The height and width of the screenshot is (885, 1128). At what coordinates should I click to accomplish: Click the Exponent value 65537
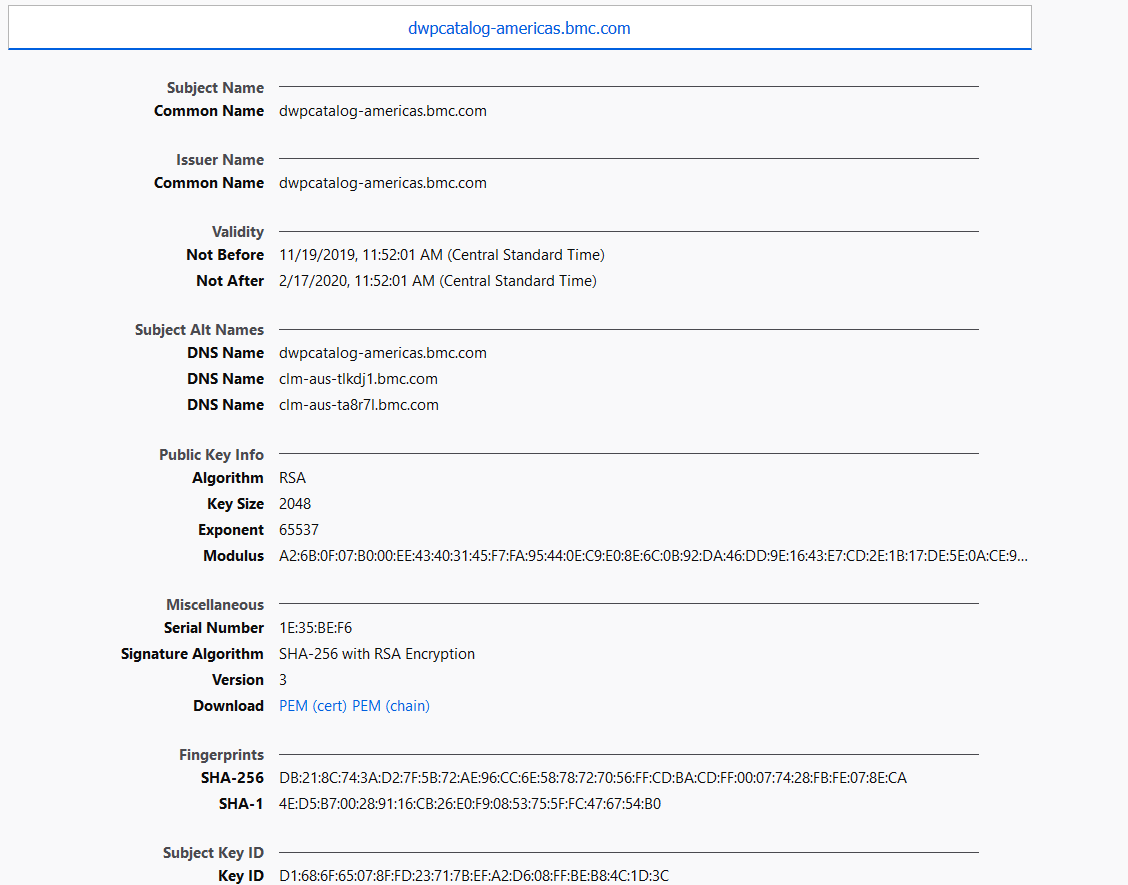299,530
